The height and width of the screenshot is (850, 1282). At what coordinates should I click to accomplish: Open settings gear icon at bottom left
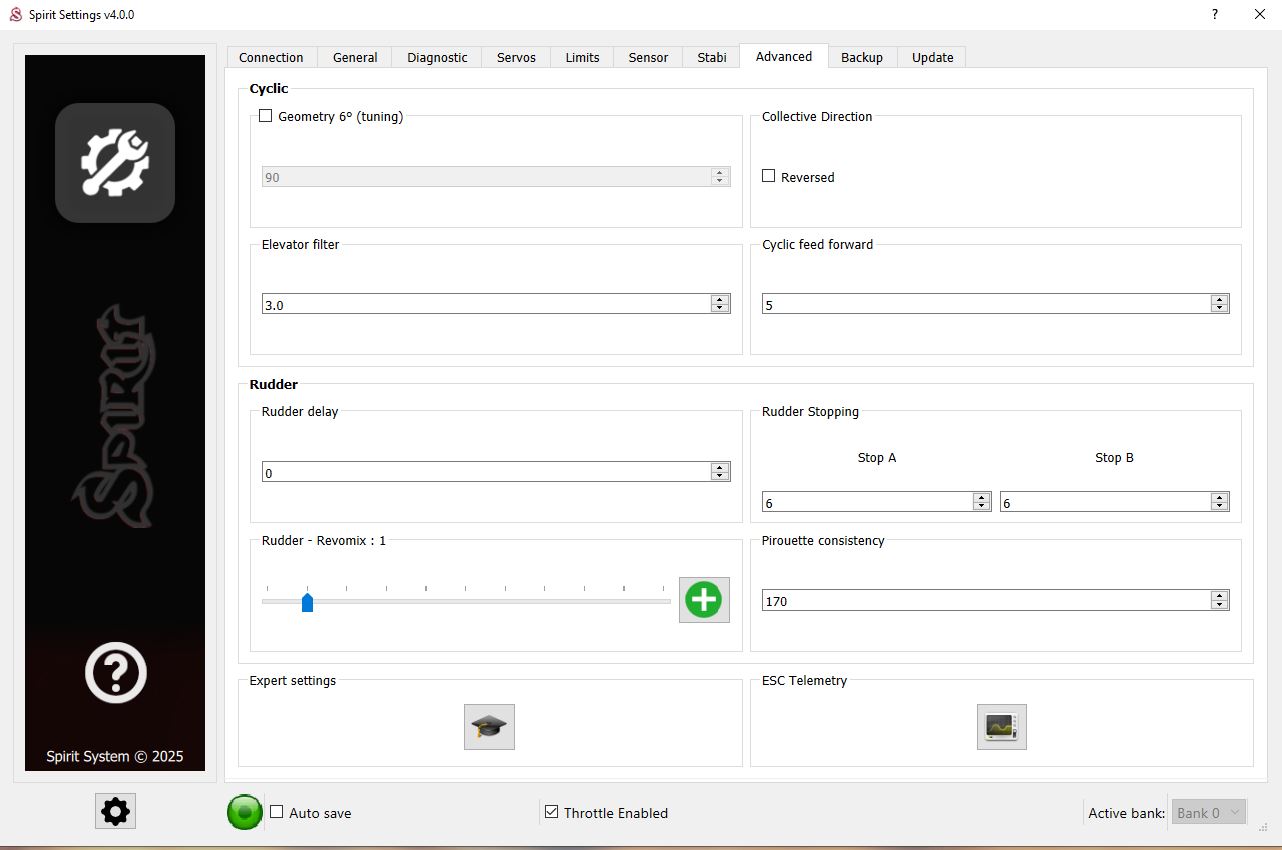(115, 811)
